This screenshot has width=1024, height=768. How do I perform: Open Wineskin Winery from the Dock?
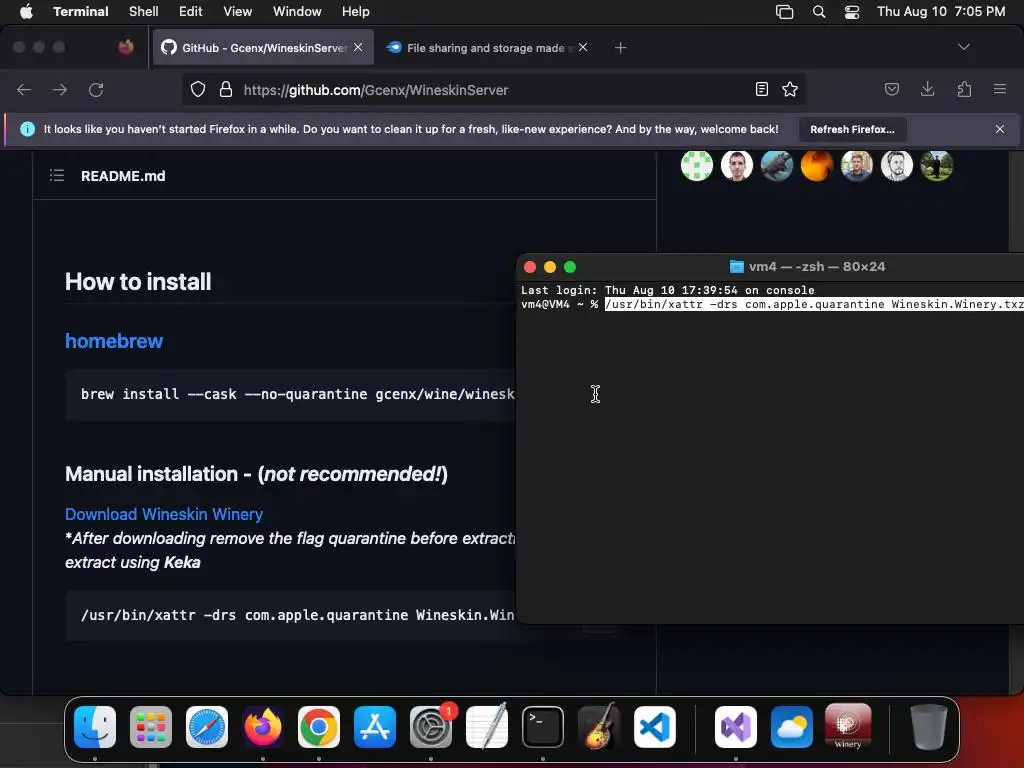[x=848, y=727]
